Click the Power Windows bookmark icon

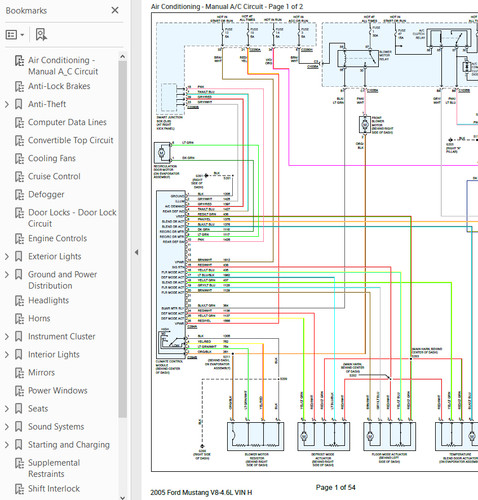(19, 391)
